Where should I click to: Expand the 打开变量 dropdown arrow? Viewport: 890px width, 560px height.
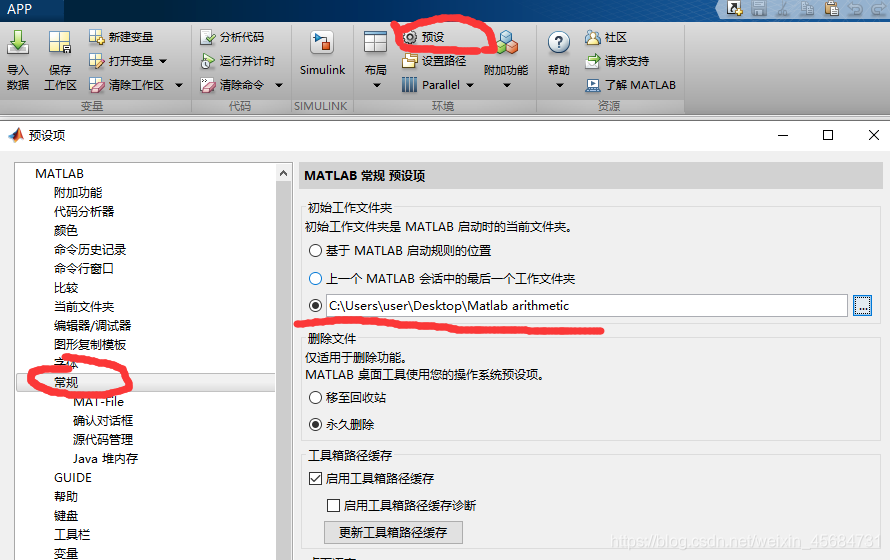[x=163, y=61]
